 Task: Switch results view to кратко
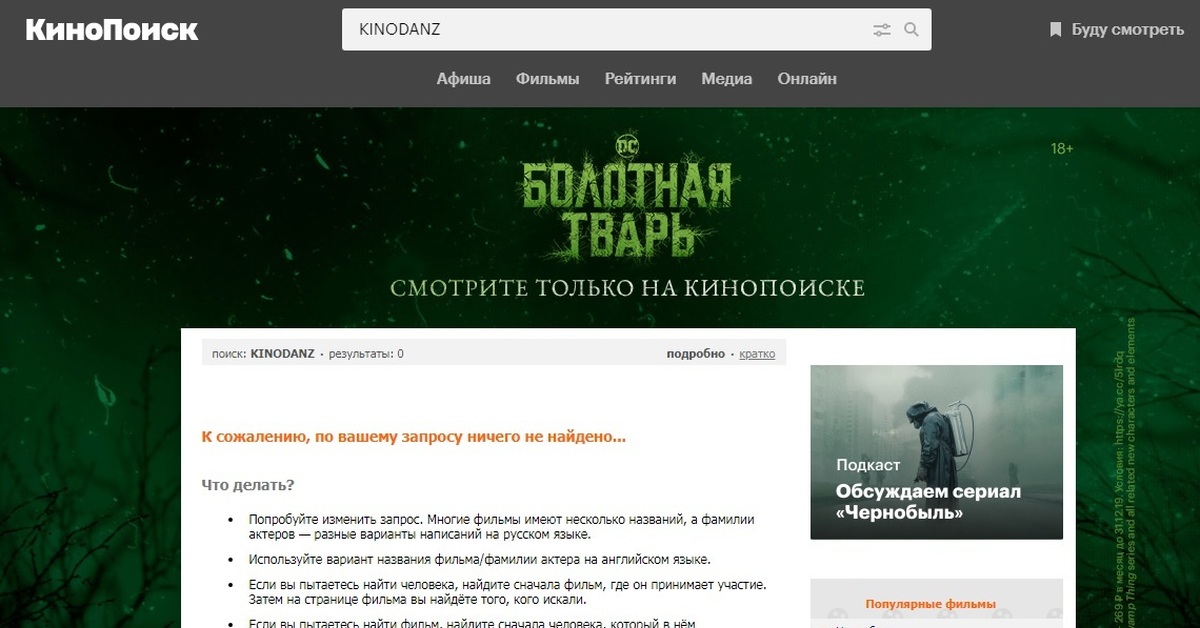coord(757,354)
